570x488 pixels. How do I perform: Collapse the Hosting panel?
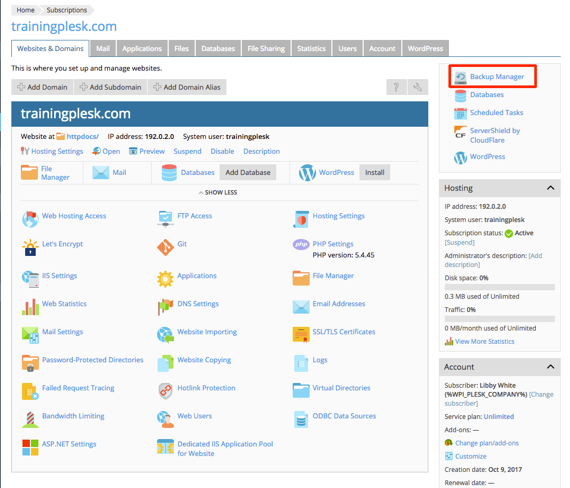[x=551, y=188]
